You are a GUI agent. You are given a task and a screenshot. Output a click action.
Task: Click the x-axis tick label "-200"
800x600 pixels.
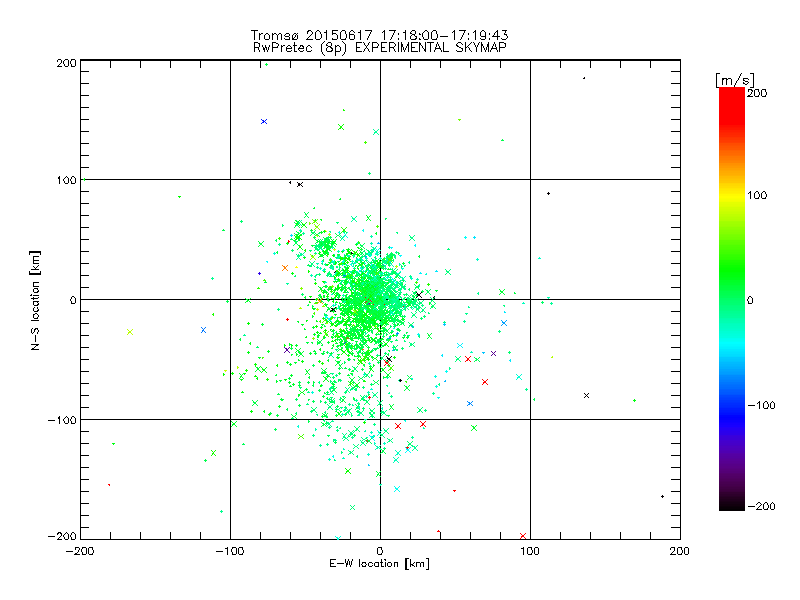[80, 552]
